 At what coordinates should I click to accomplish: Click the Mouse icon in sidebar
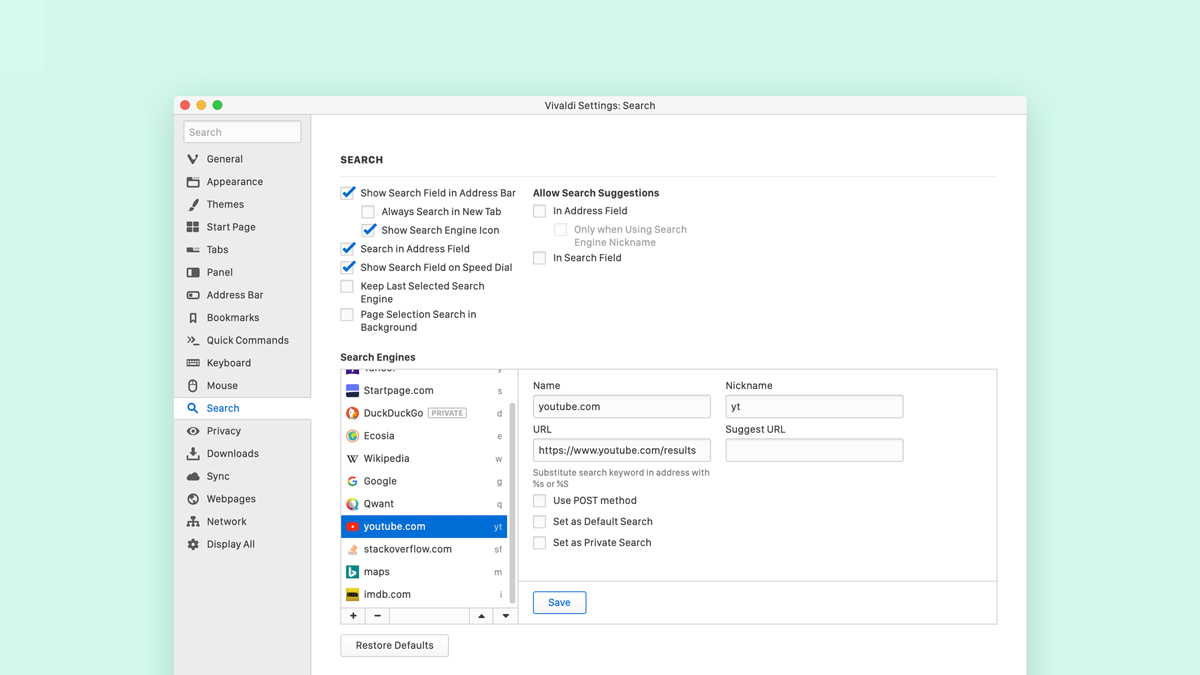pos(193,386)
